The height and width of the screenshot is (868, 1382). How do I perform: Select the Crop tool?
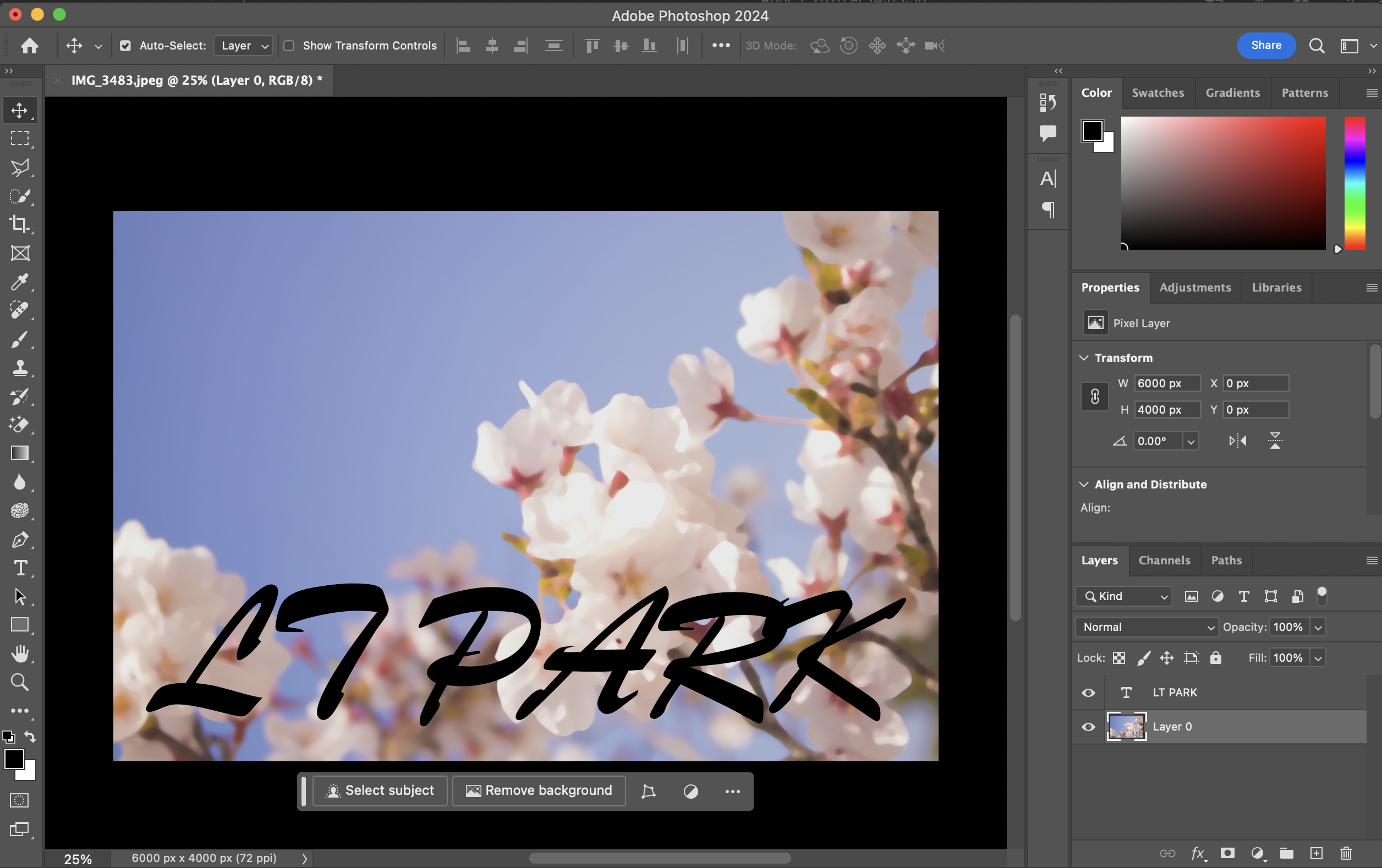click(x=19, y=224)
